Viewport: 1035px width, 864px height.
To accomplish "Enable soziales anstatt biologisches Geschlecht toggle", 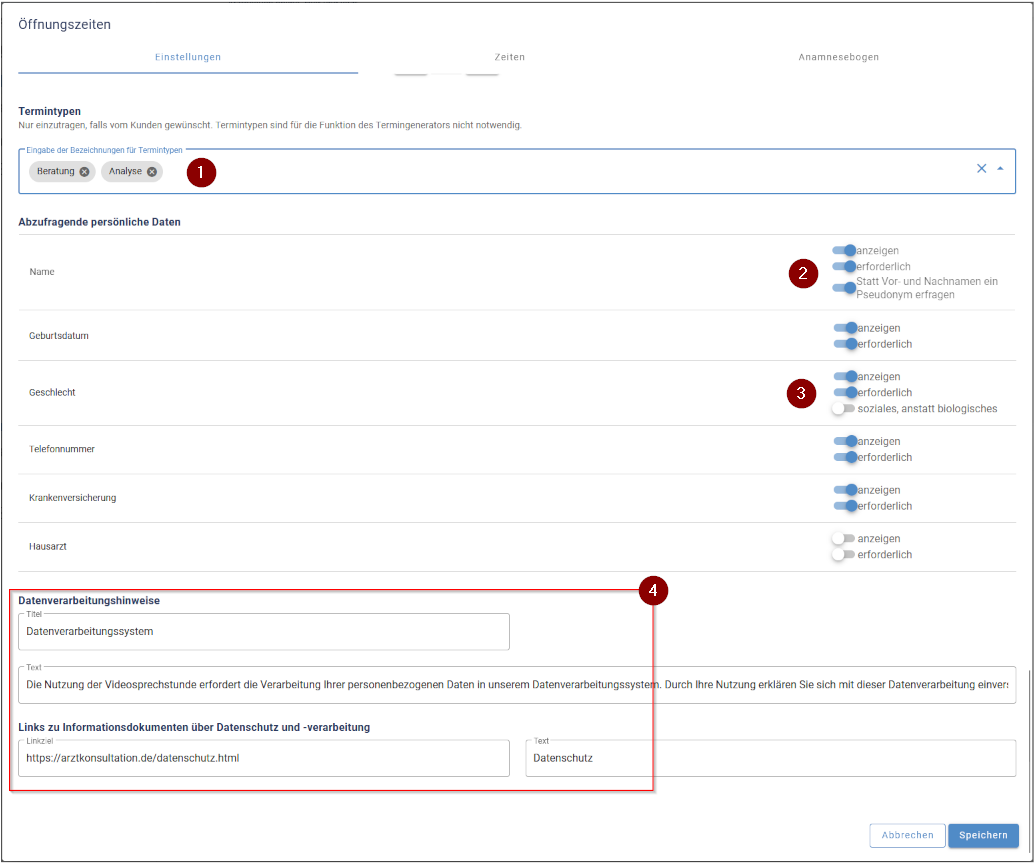I will coord(844,408).
